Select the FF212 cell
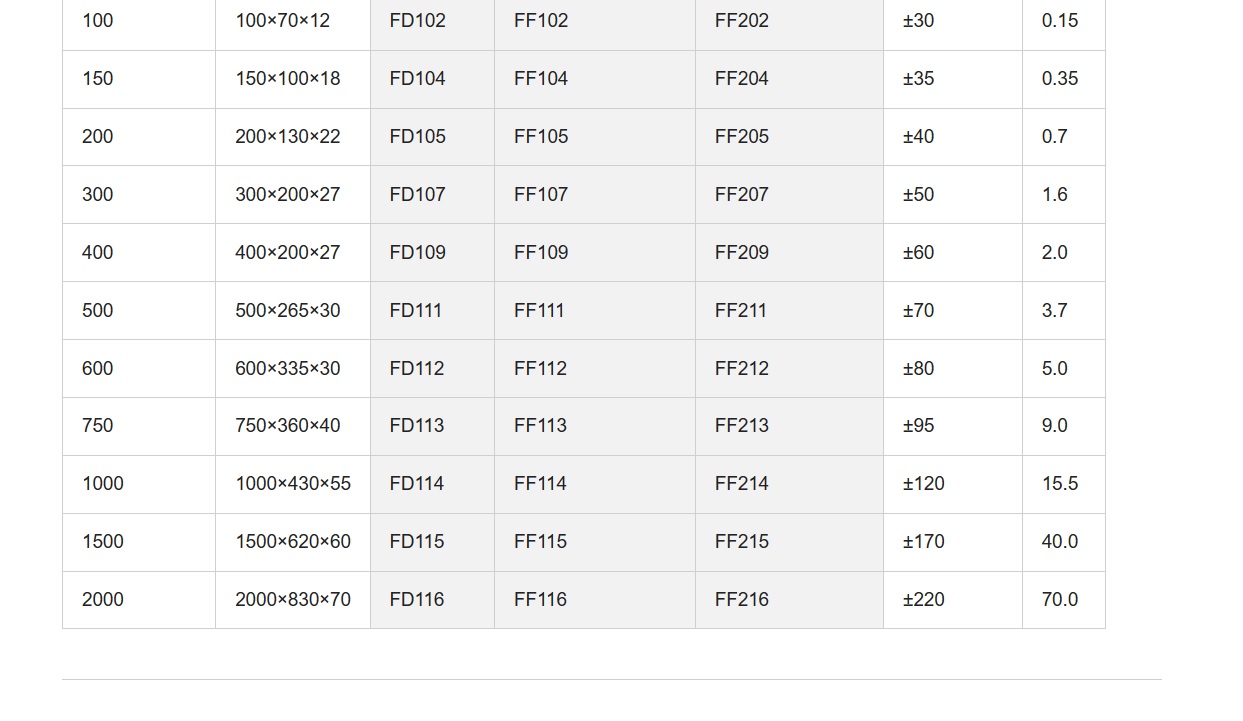Viewport: 1243px width, 721px height. click(x=789, y=369)
